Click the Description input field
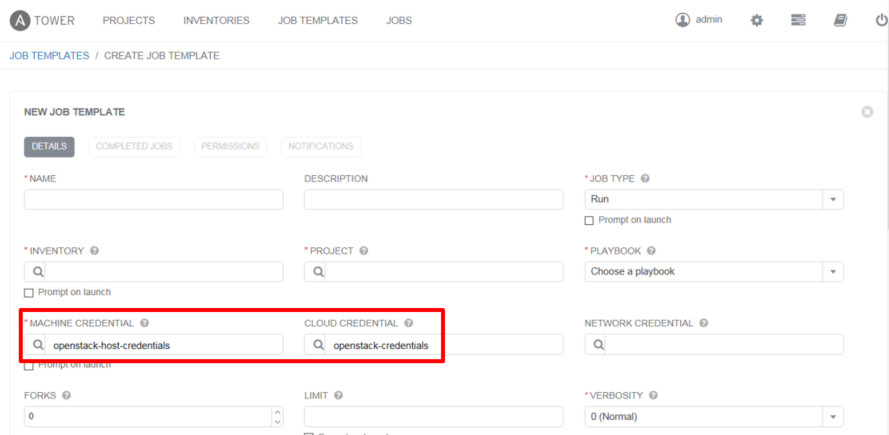 434,199
